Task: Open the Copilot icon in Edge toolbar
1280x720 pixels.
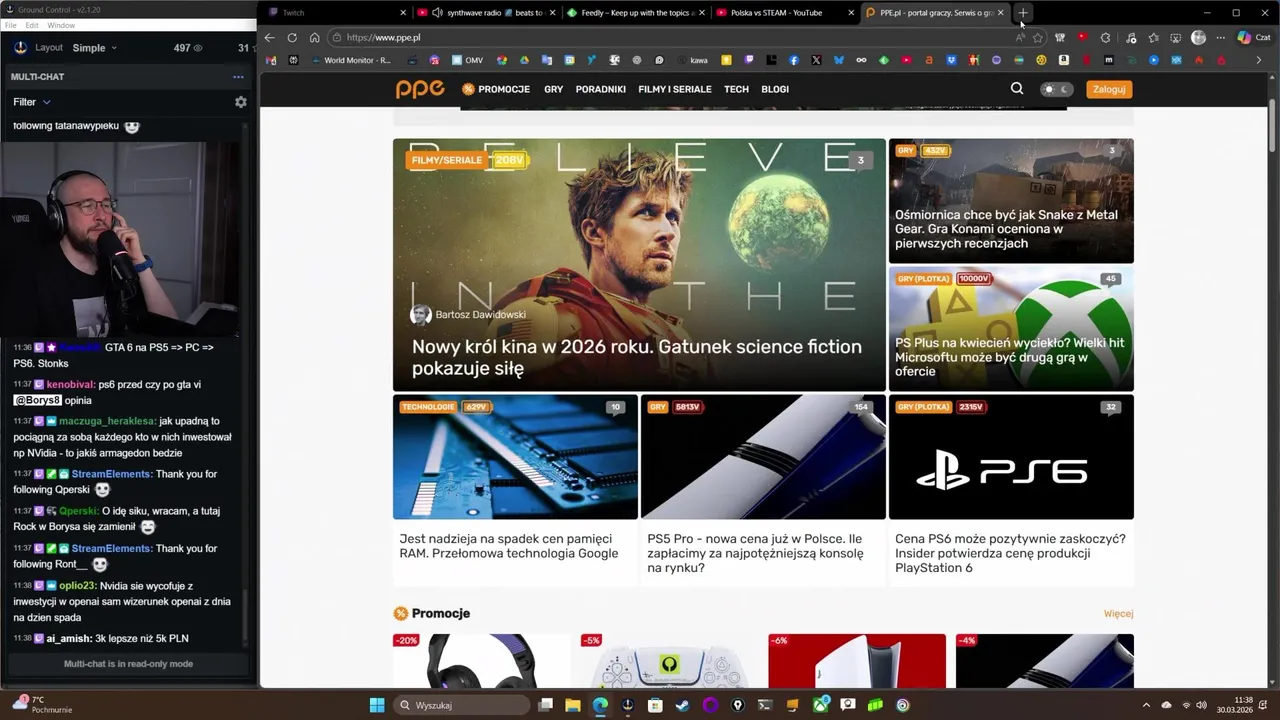Action: click(1244, 38)
